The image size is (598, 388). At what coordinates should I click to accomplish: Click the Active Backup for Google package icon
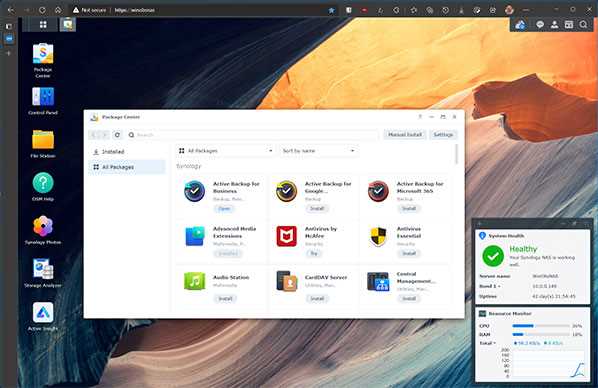click(286, 191)
